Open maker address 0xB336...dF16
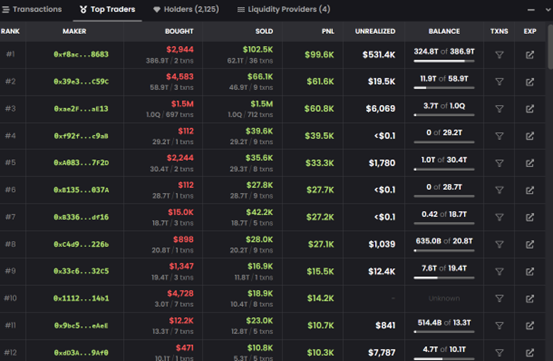This screenshot has height=361, width=553. [81, 217]
